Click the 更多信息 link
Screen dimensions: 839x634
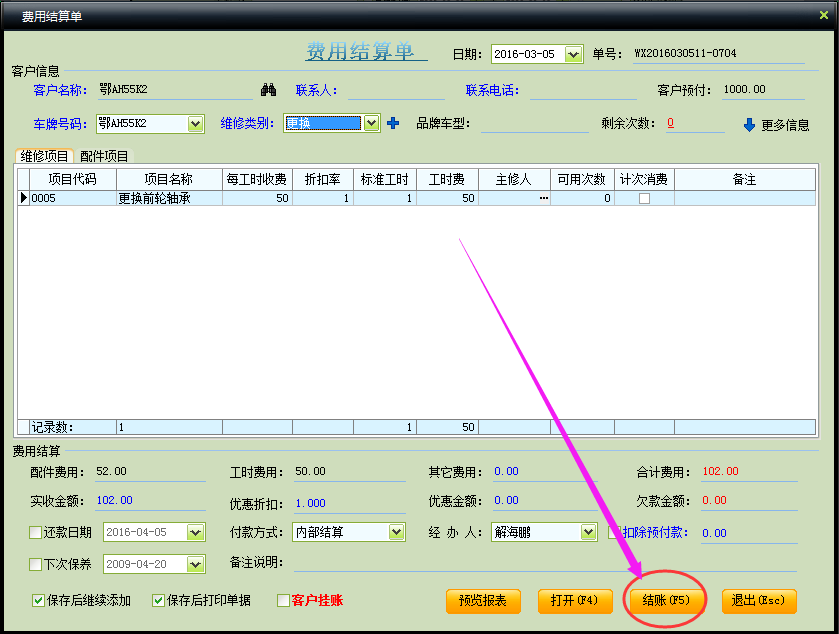[x=785, y=125]
